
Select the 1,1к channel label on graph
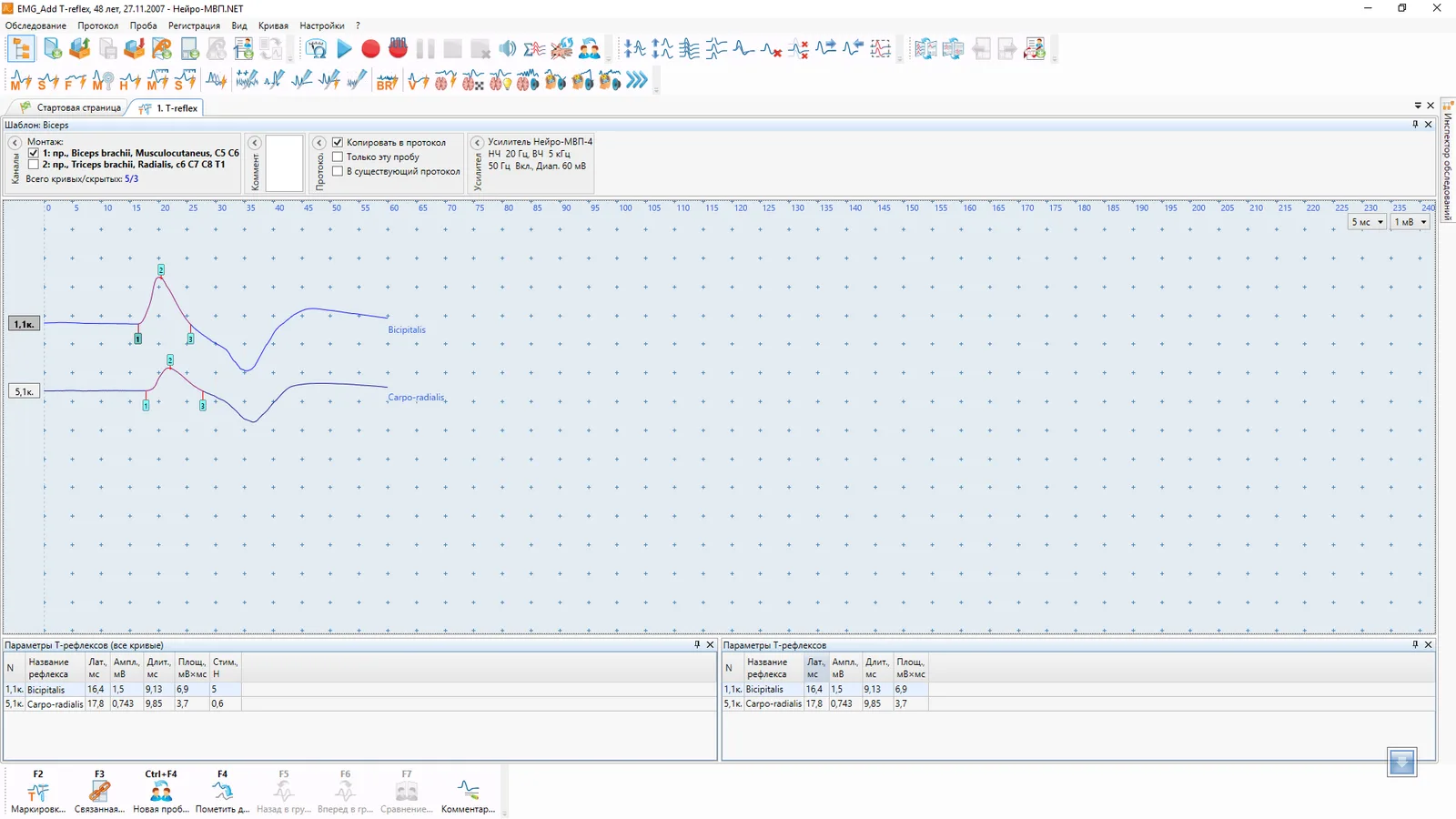click(x=24, y=324)
